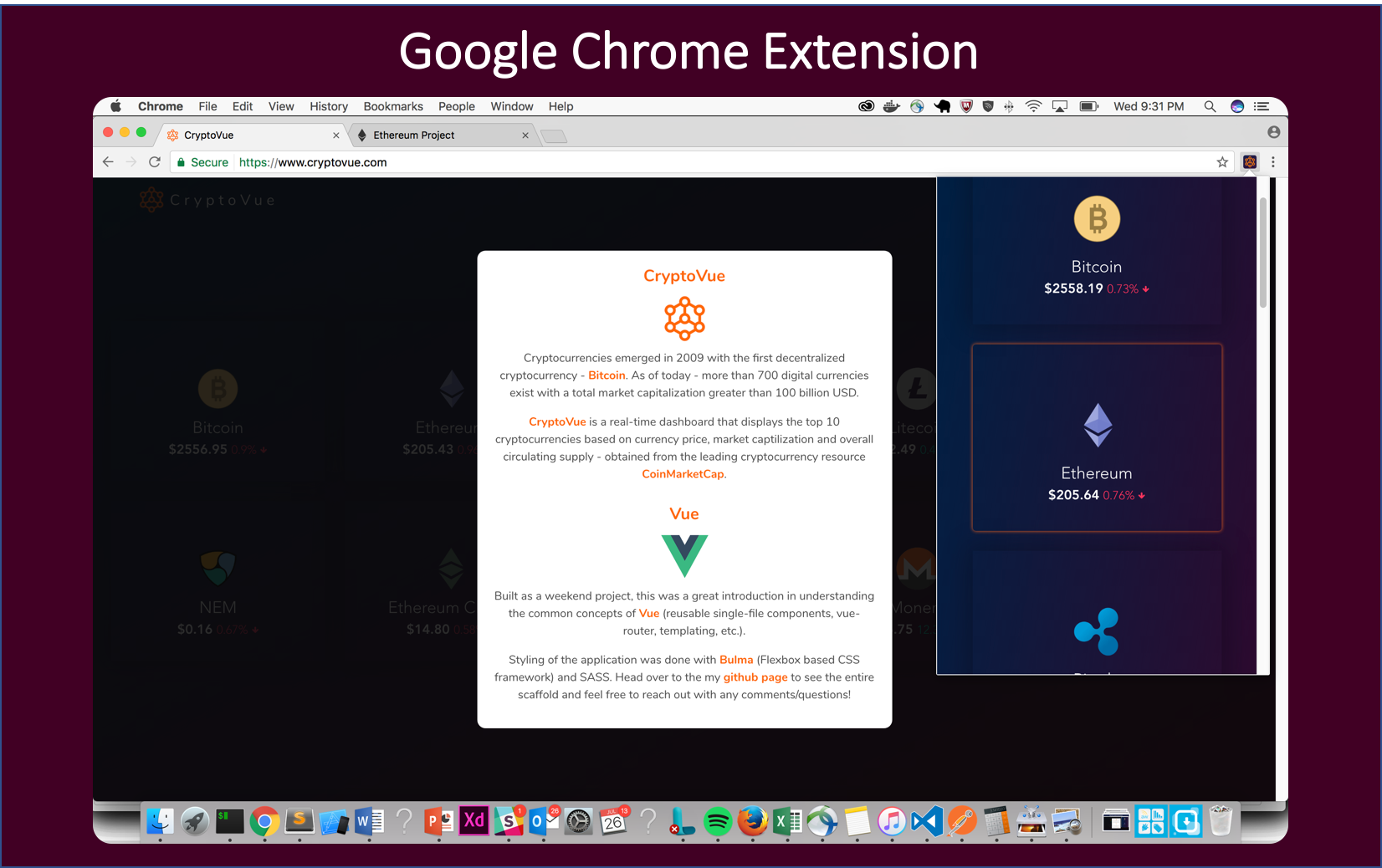
Task: Click the menu bar clock Wed 9:31 PM
Action: [x=1149, y=106]
